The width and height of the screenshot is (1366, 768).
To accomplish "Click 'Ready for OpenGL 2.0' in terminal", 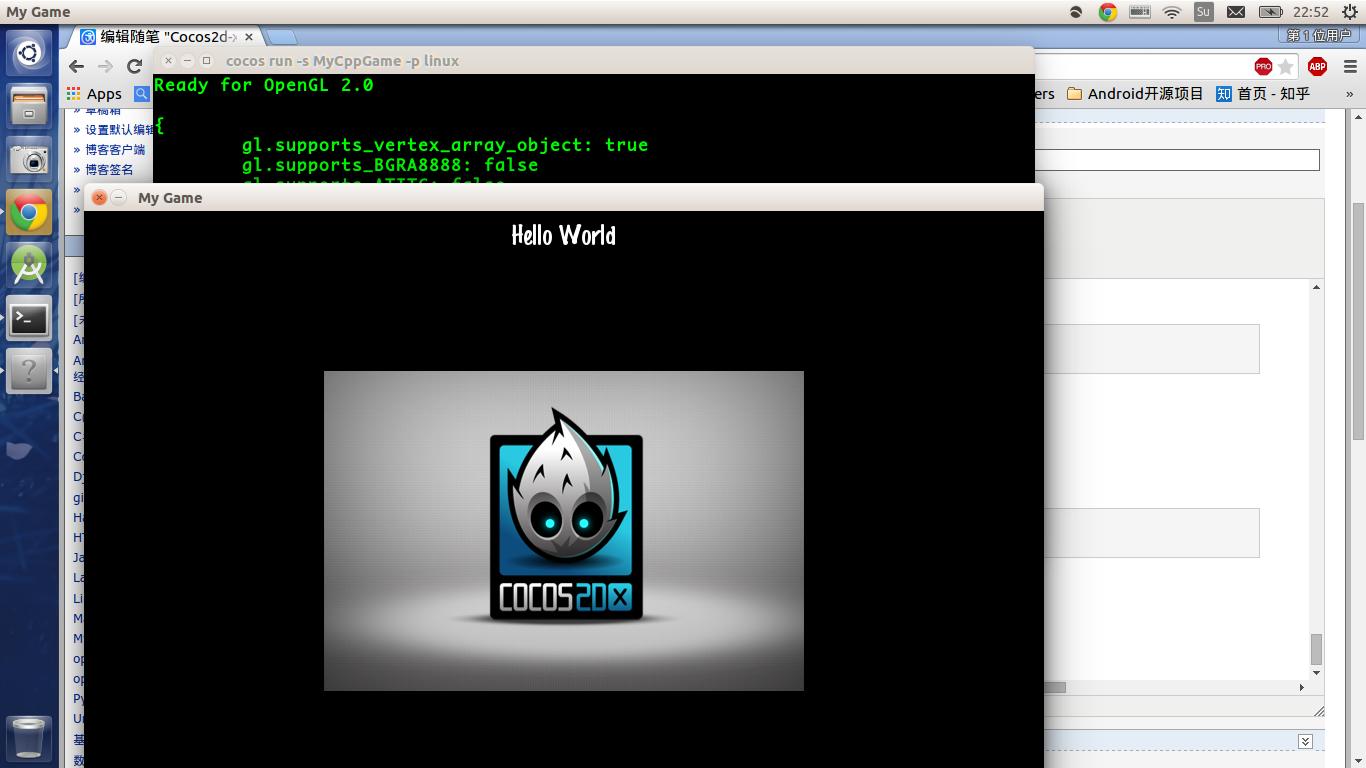I will 264,85.
